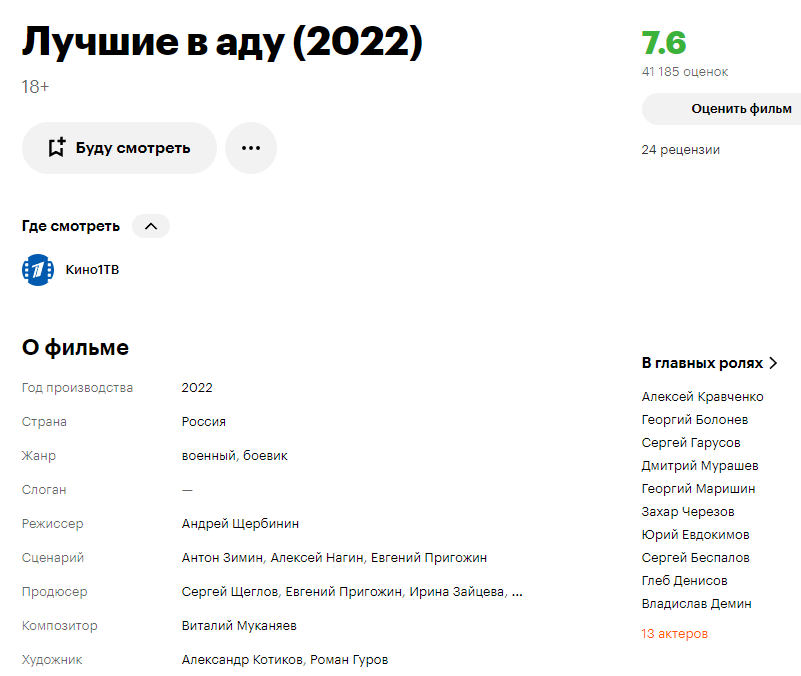Image resolution: width=801 pixels, height=676 pixels.
Task: Open director Андрей Щербинин page
Action: 240,524
